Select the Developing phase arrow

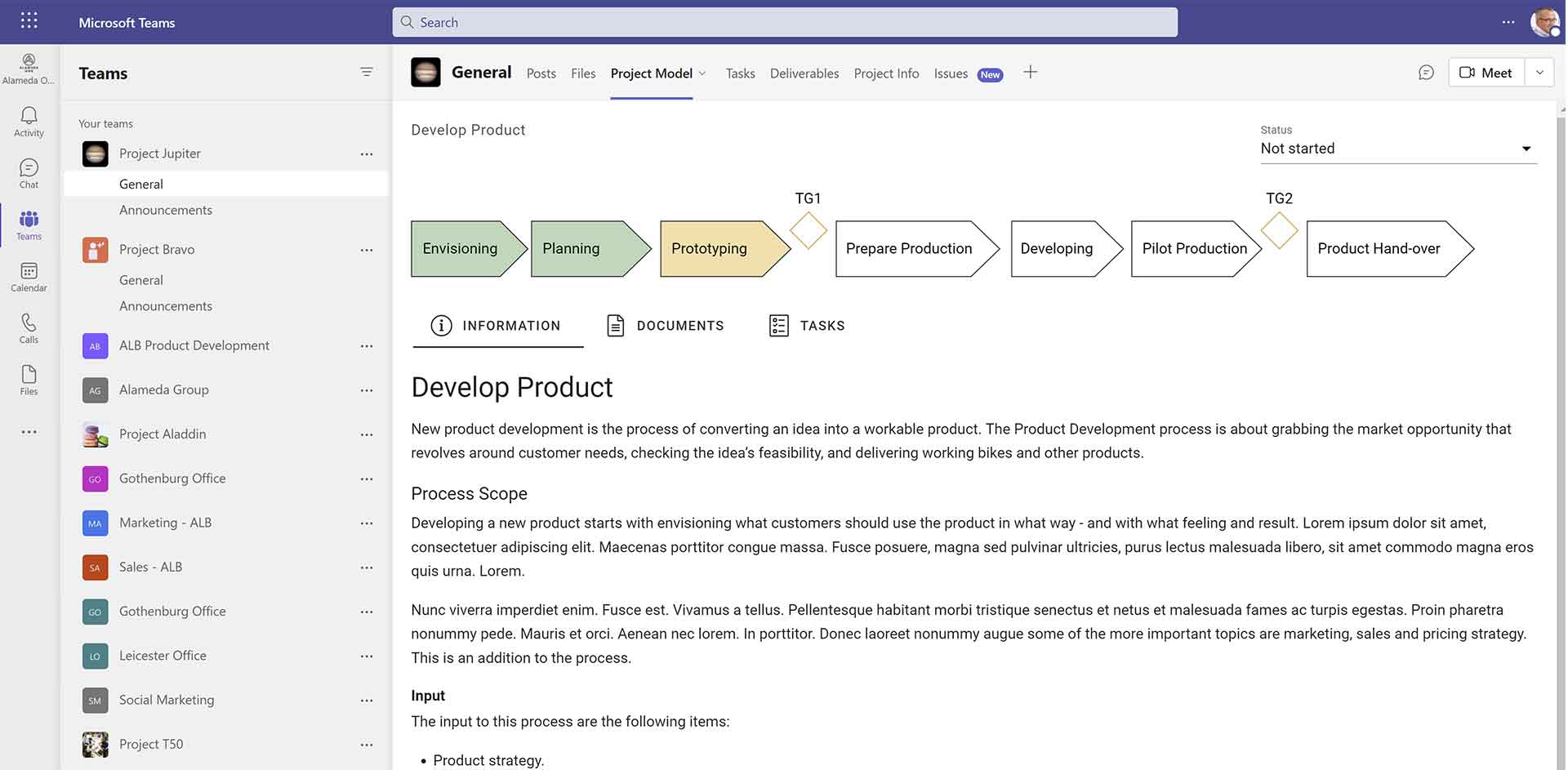pos(1066,249)
